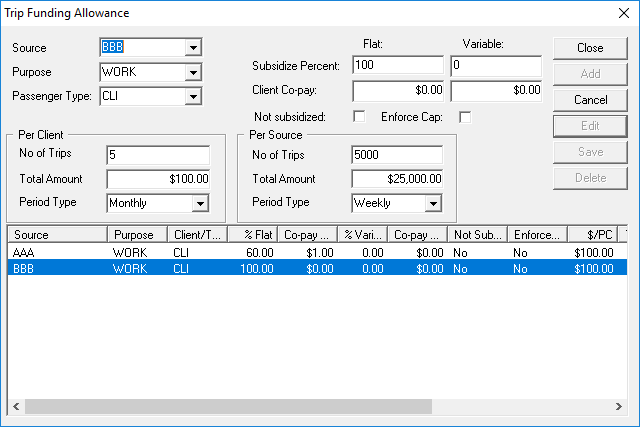The width and height of the screenshot is (640, 427).
Task: Click the horizontal scrollbar thumb
Action: click(x=229, y=406)
